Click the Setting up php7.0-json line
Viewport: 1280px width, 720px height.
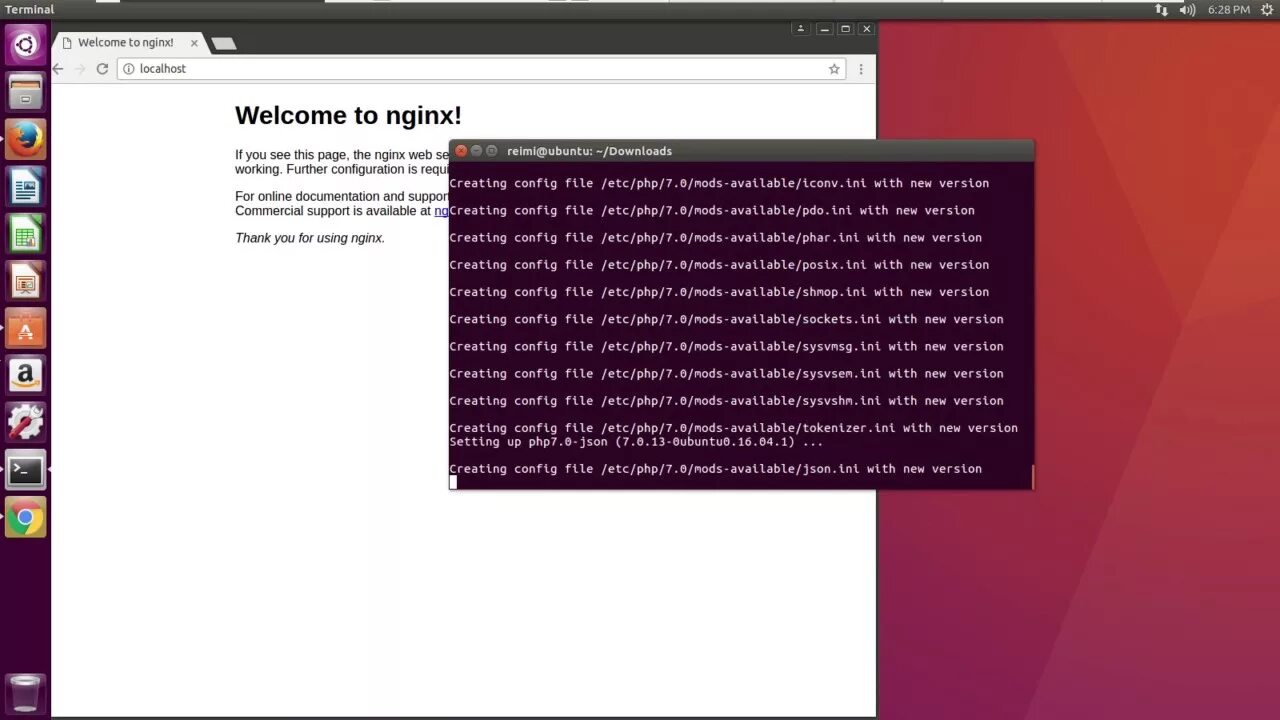(636, 441)
